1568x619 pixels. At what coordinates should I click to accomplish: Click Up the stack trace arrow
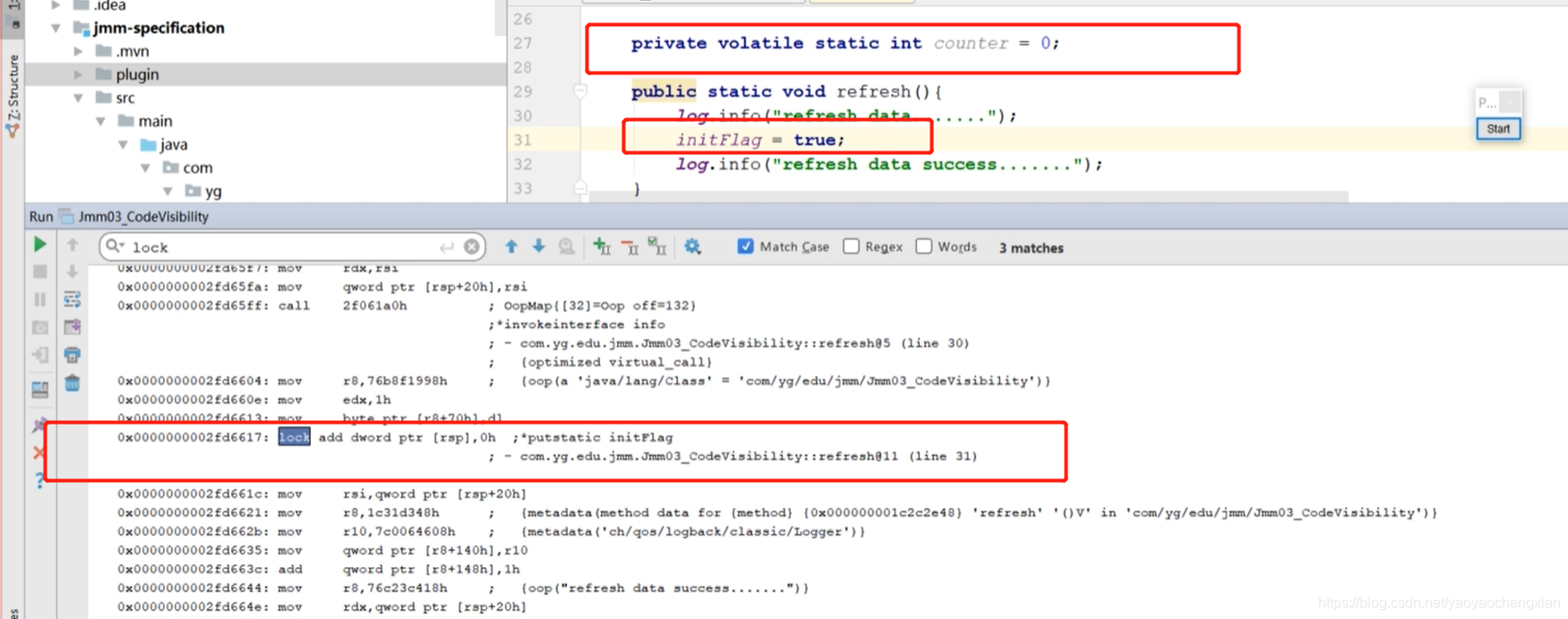point(73,245)
